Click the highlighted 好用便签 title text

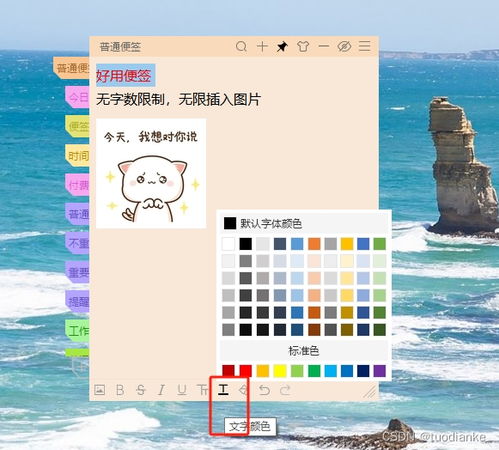click(x=124, y=76)
